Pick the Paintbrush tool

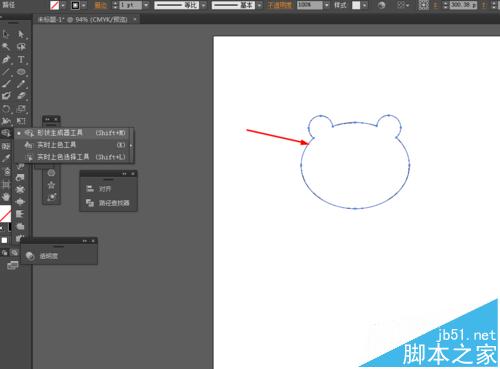[6, 84]
